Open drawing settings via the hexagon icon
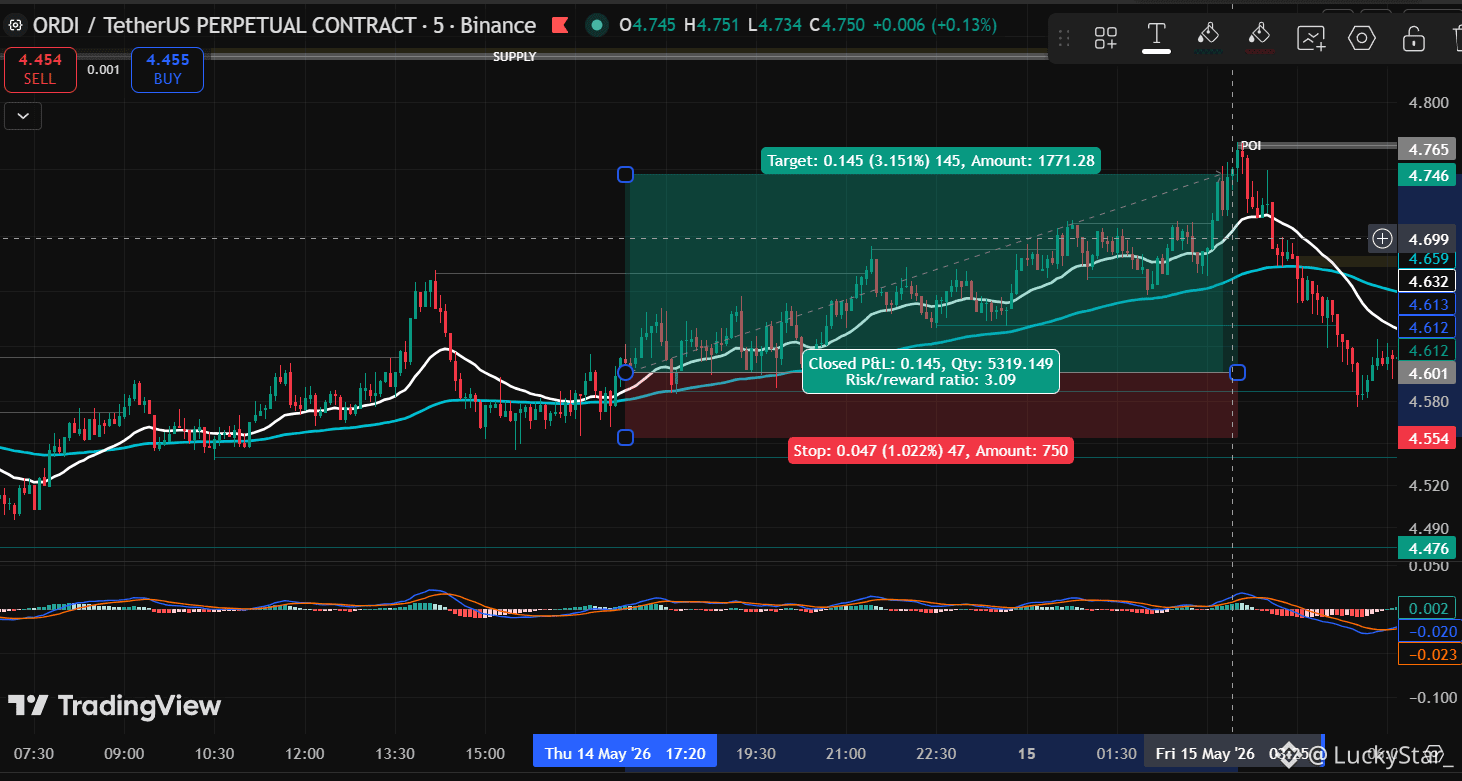 (1362, 38)
